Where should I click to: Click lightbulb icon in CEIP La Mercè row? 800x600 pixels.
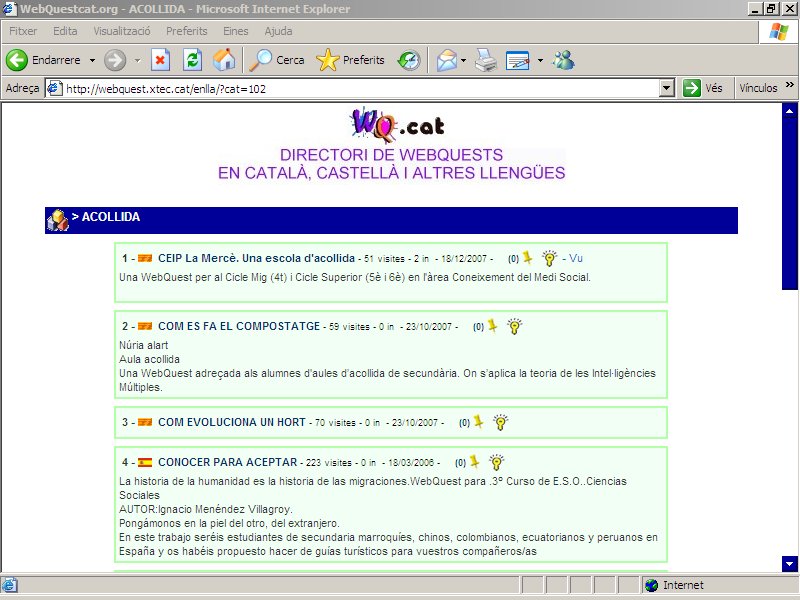(549, 258)
